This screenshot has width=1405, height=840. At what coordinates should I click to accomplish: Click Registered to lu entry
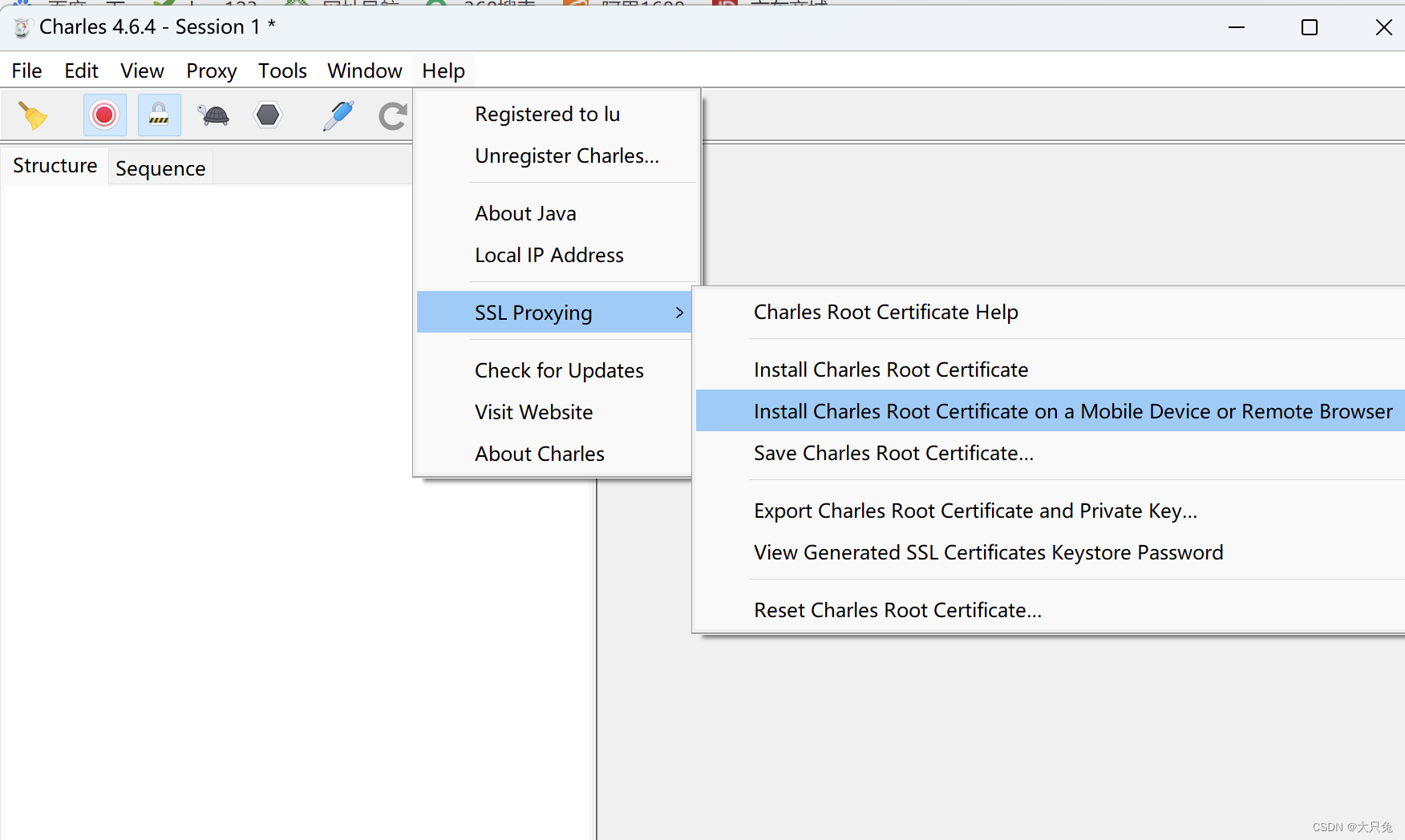[557, 114]
